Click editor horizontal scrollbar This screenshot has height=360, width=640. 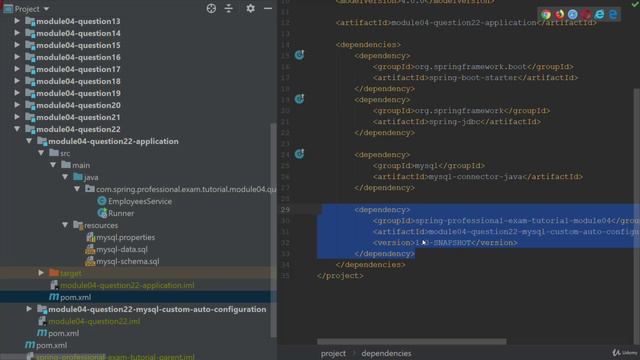tap(411, 341)
